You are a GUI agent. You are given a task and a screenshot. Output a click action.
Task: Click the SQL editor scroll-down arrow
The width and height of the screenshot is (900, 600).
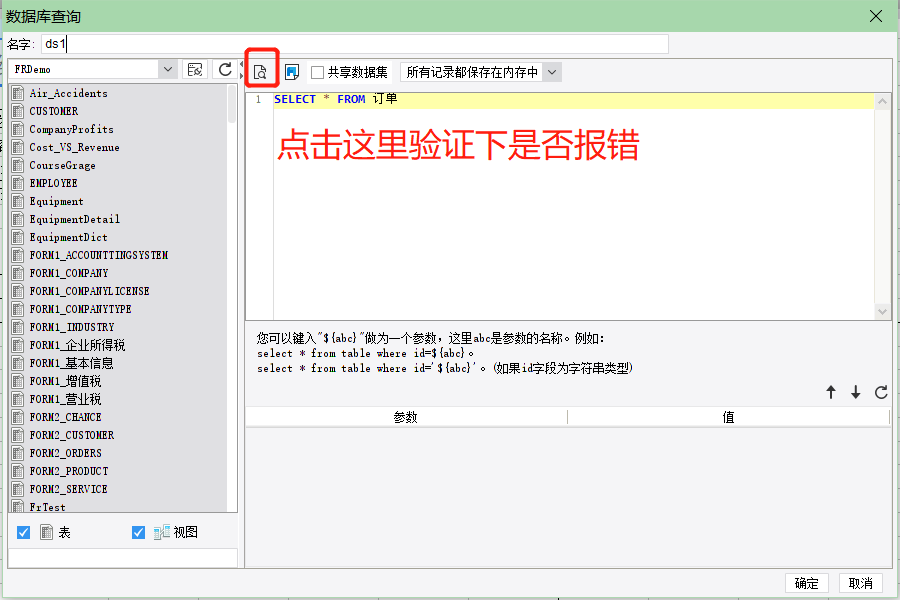(x=882, y=312)
